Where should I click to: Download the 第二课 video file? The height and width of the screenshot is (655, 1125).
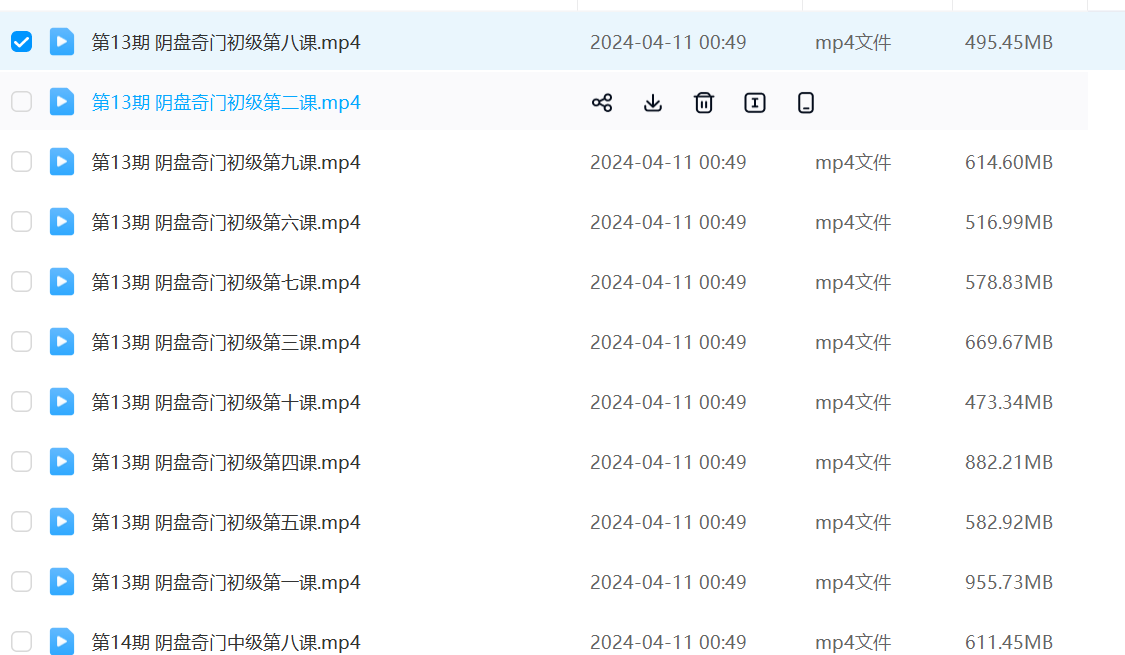[653, 103]
